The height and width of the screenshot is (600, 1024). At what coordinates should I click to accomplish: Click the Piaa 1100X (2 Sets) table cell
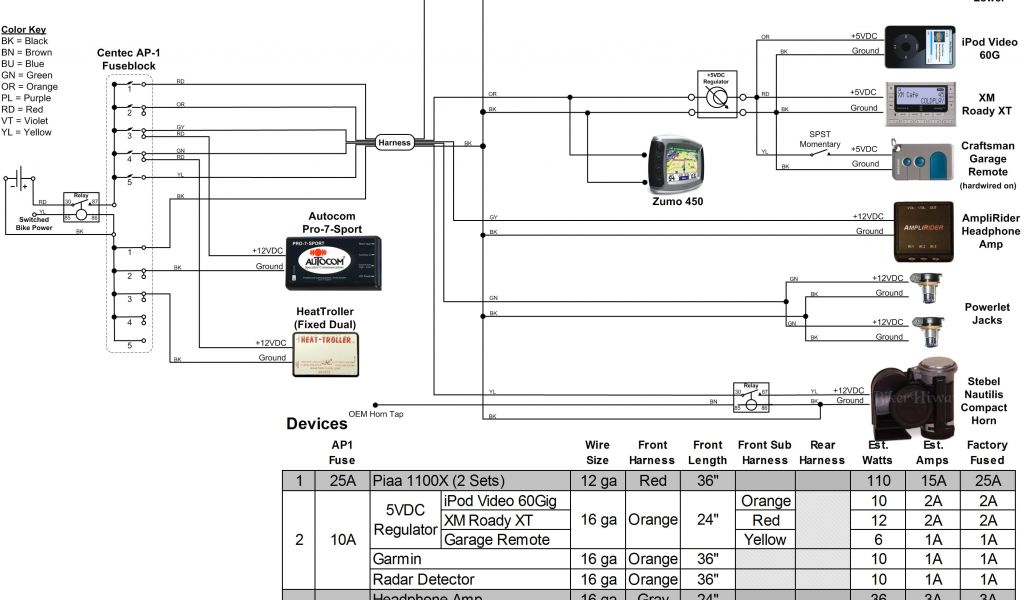point(469,481)
